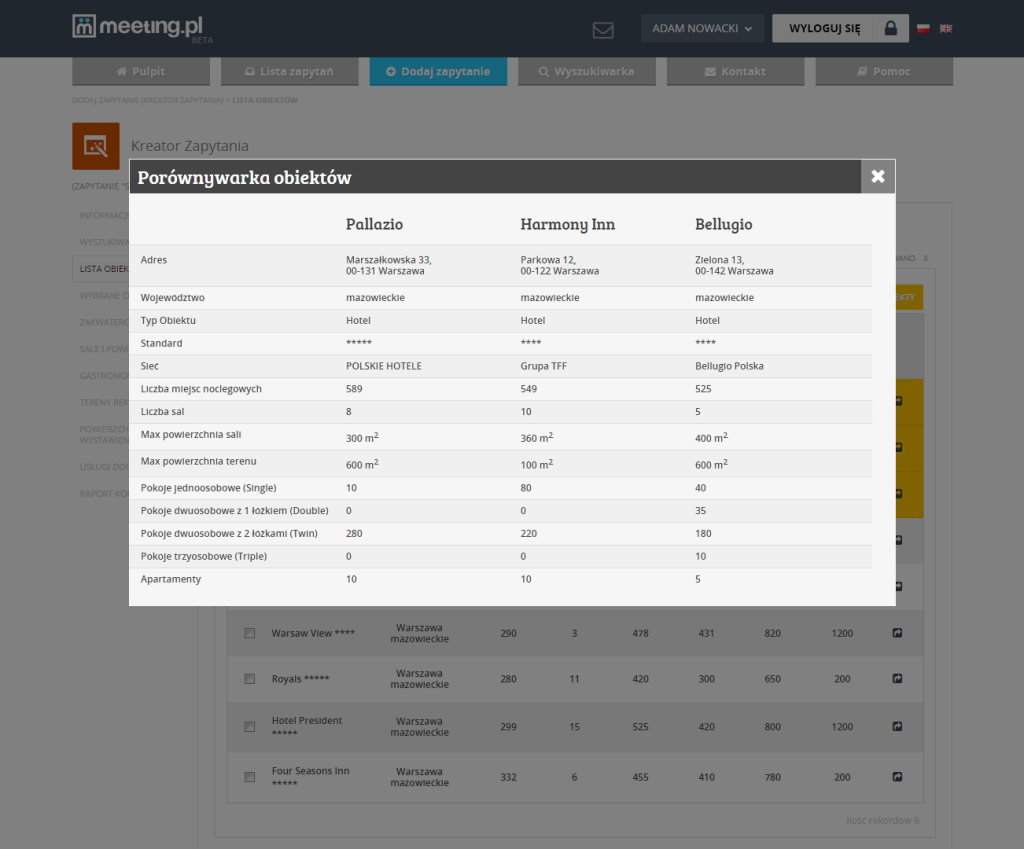Click the Bellugio Polska network value
The height and width of the screenshot is (849, 1024).
[729, 366]
